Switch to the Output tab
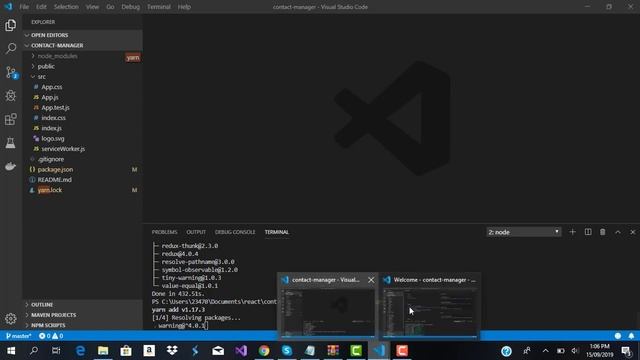The width and height of the screenshot is (640, 360). click(196, 232)
